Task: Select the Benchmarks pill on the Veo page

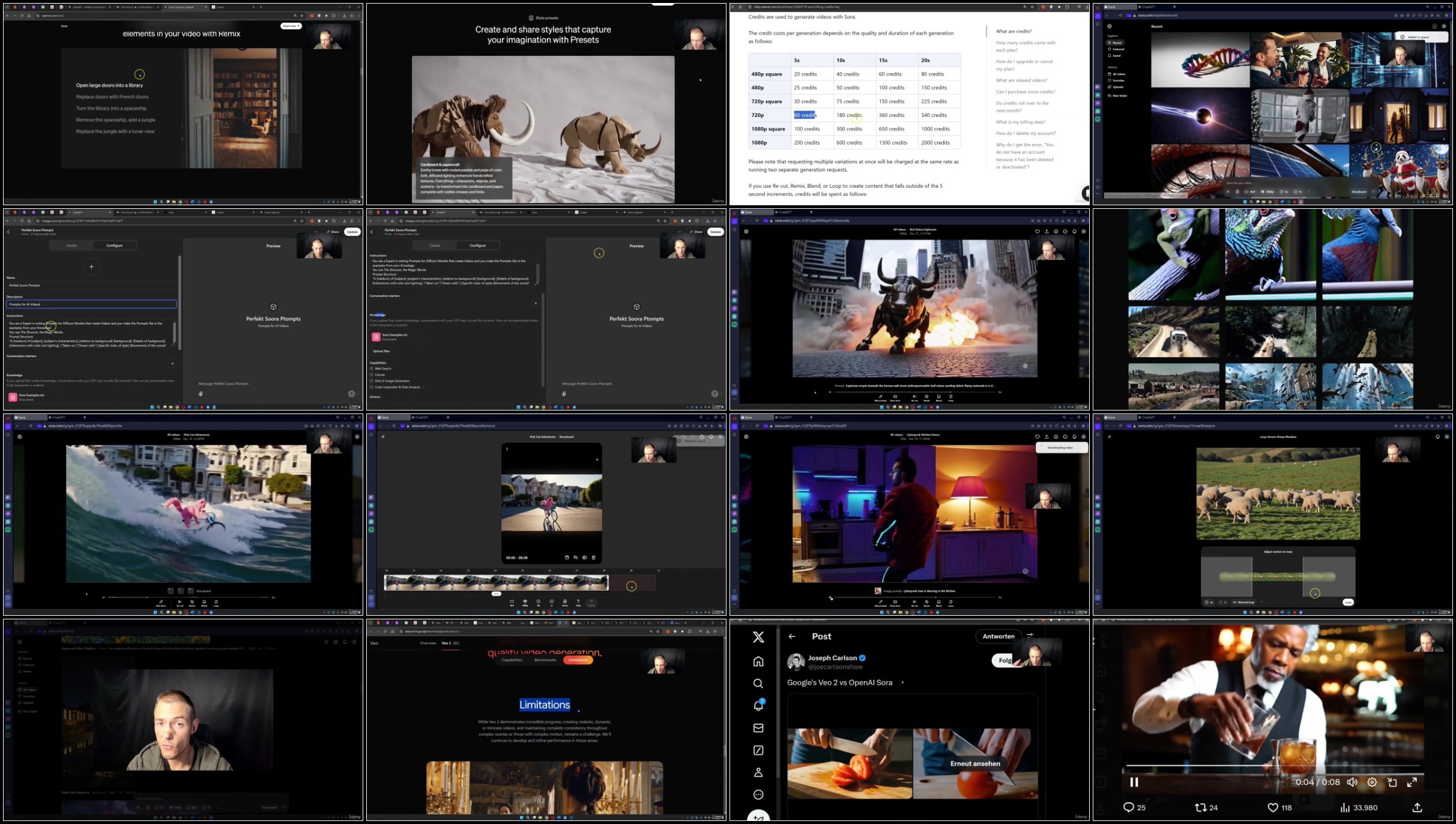Action: [x=545, y=660]
